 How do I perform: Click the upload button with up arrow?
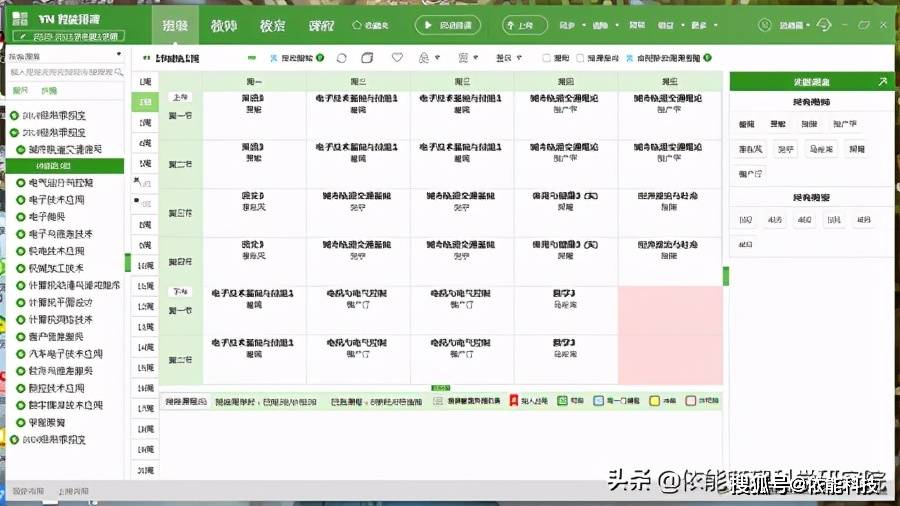click(525, 25)
